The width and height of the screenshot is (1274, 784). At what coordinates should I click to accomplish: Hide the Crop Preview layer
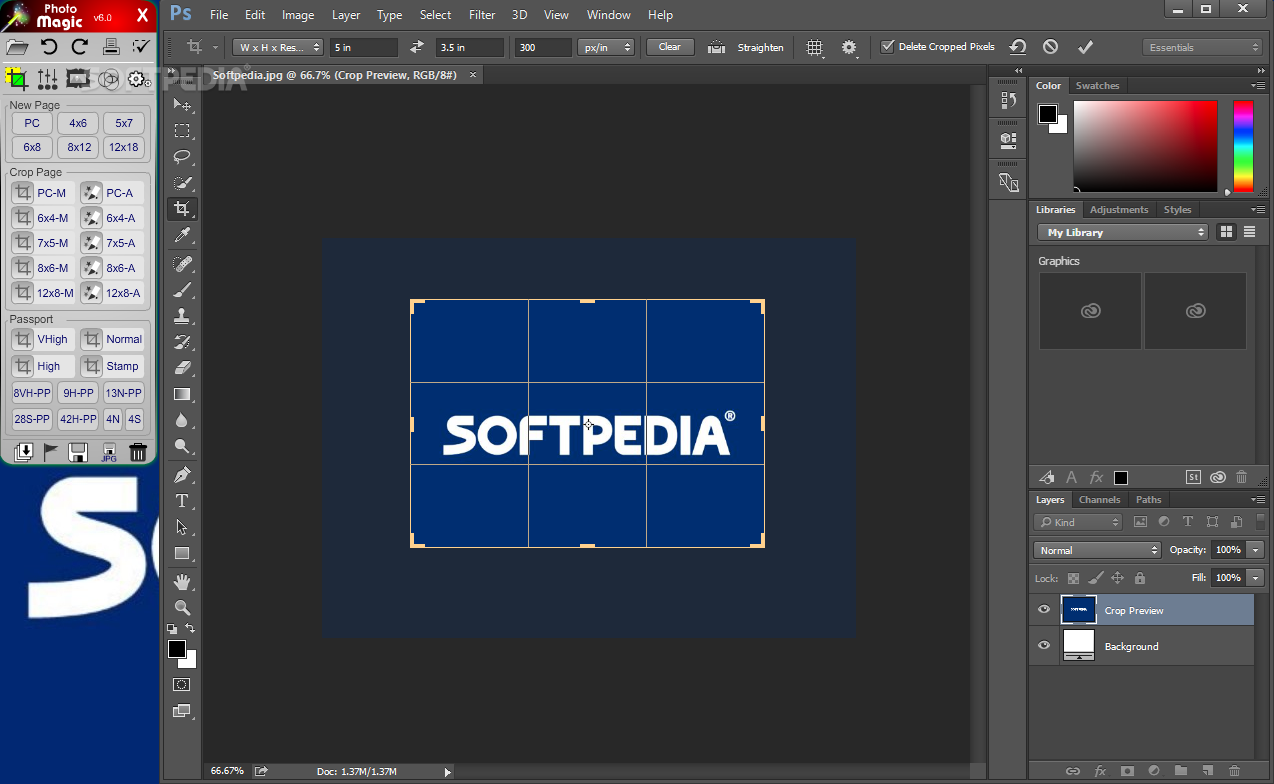tap(1044, 610)
